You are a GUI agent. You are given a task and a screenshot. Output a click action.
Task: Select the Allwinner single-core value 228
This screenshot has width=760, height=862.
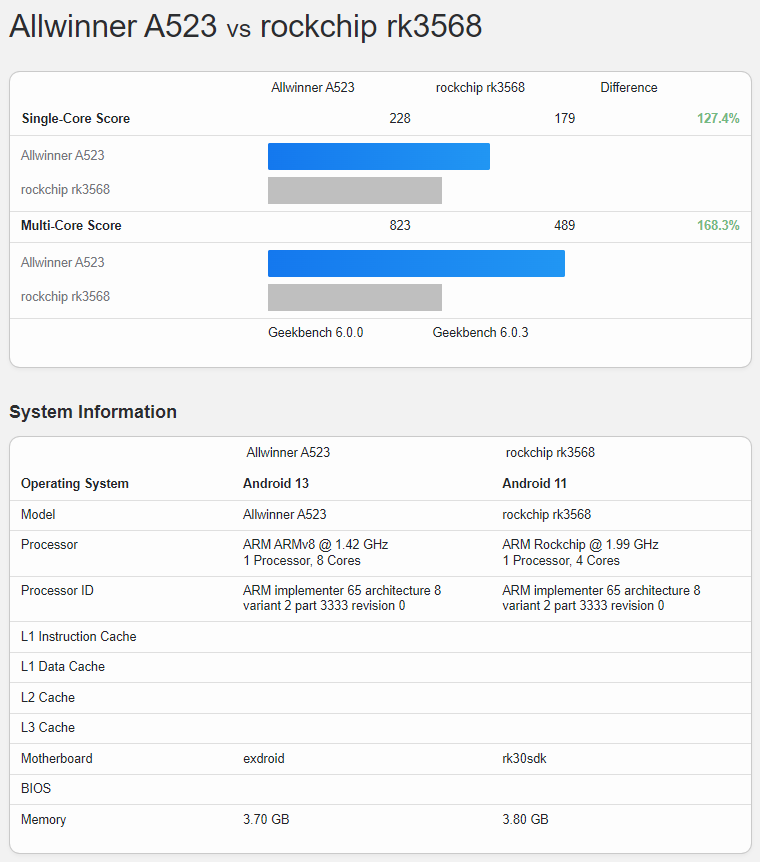tap(400, 118)
